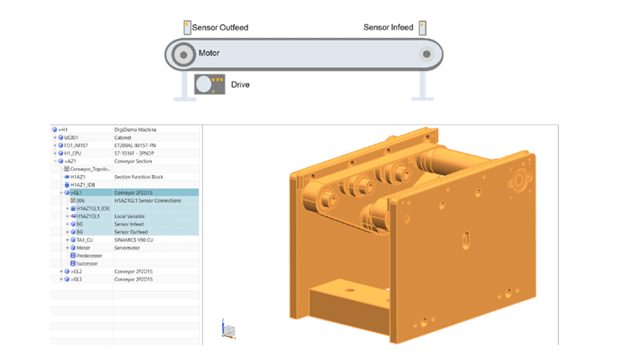The width and height of the screenshot is (640, 360).
Task: Click the H1_CPU node icon
Action: pos(60,153)
